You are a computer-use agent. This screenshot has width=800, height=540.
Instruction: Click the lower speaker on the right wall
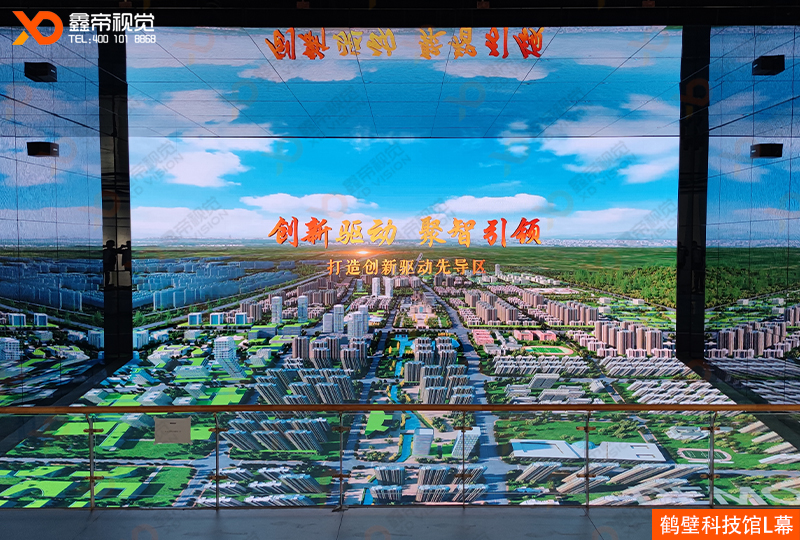[x=767, y=150]
